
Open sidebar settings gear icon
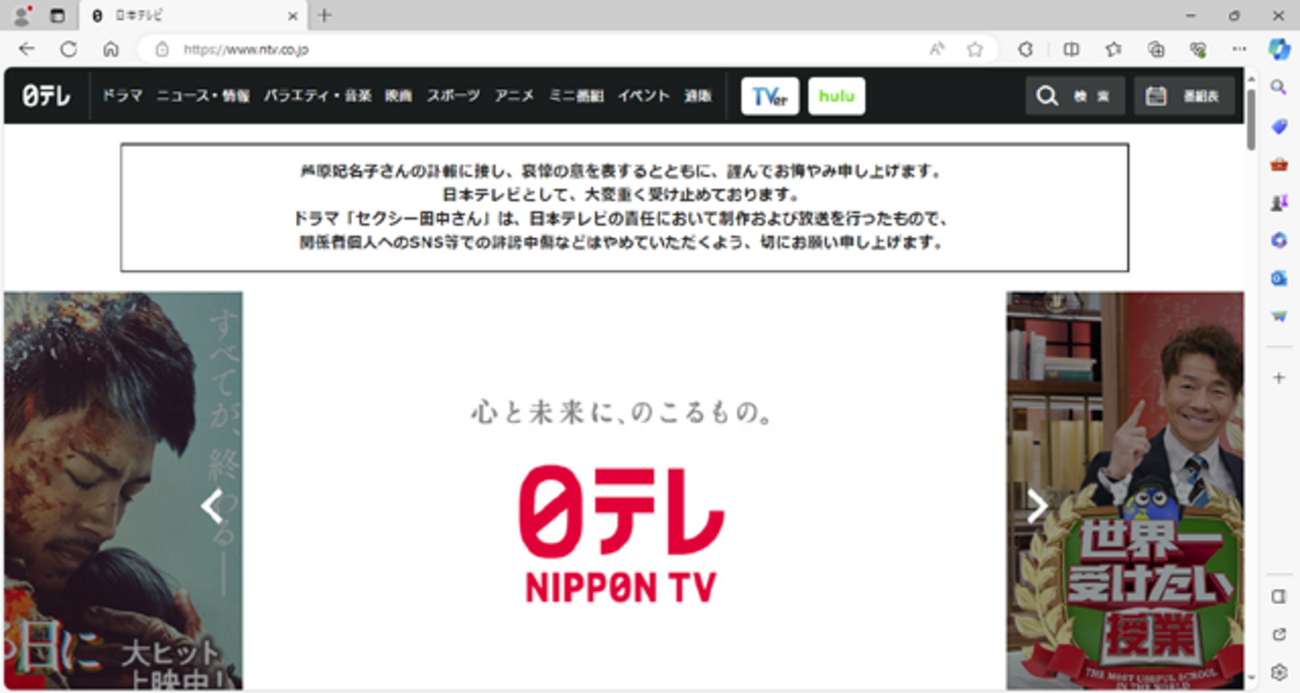tap(1278, 672)
